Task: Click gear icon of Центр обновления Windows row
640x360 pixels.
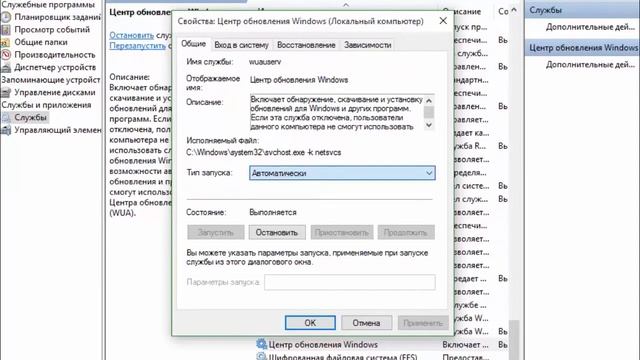Action: 261,344
